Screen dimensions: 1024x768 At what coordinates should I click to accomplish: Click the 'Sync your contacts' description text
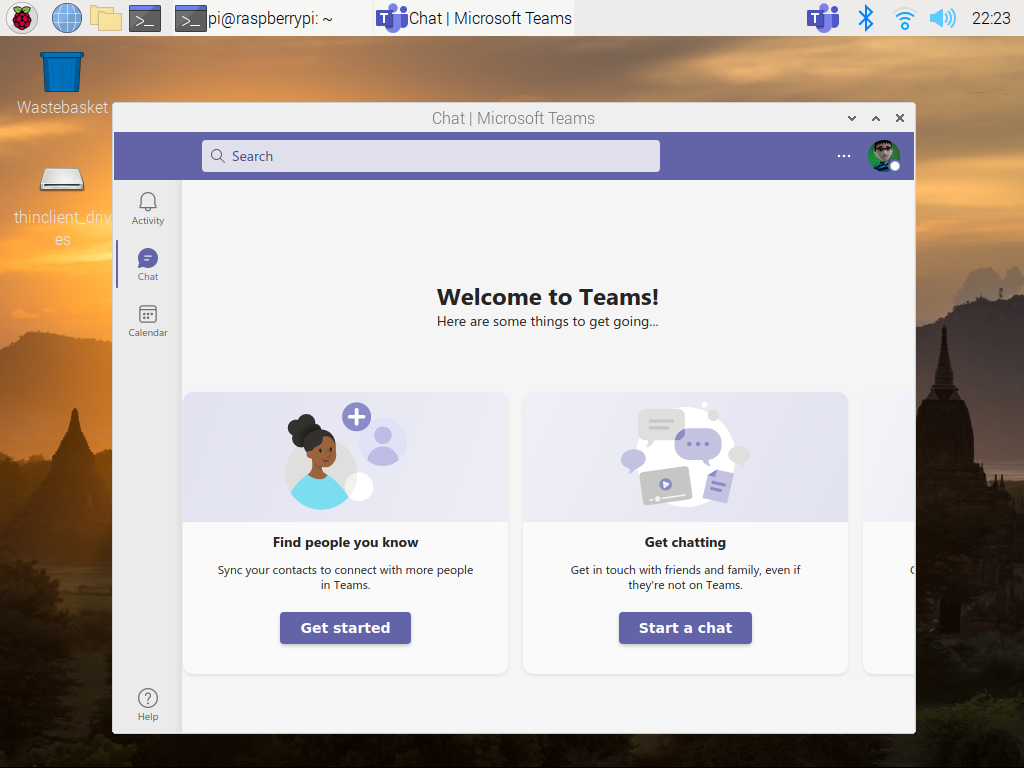click(345, 577)
